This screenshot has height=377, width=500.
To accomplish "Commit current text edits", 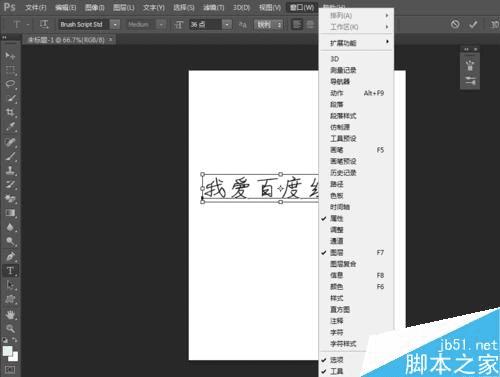I will pos(473,24).
